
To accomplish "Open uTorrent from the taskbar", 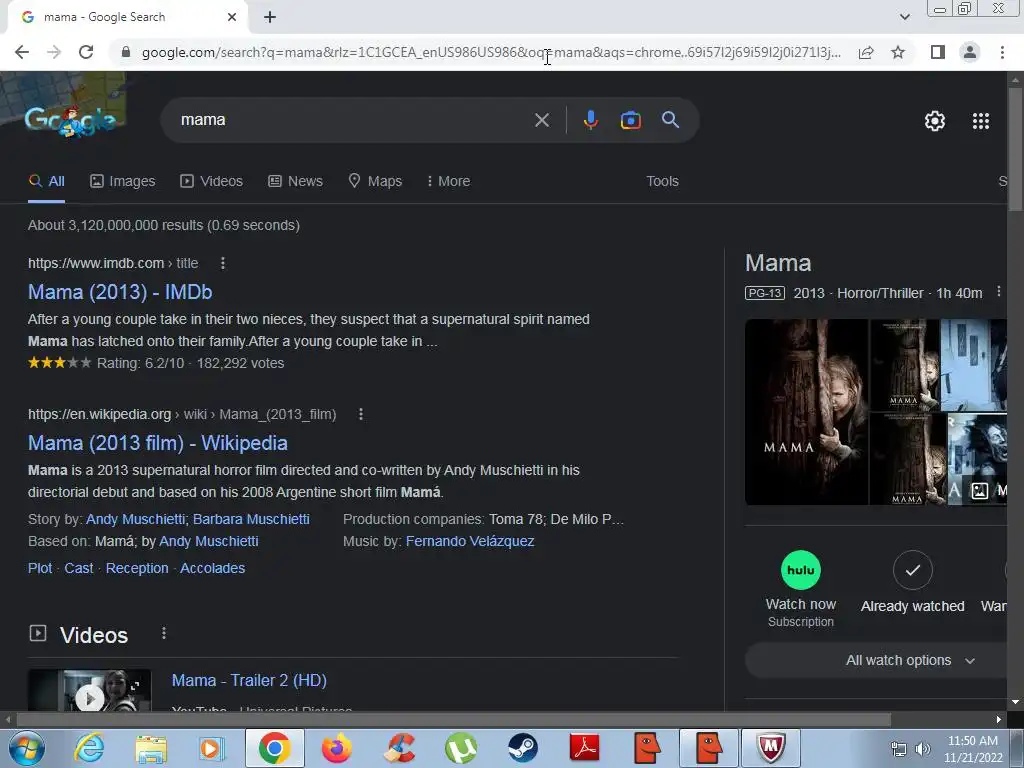I will [x=460, y=748].
